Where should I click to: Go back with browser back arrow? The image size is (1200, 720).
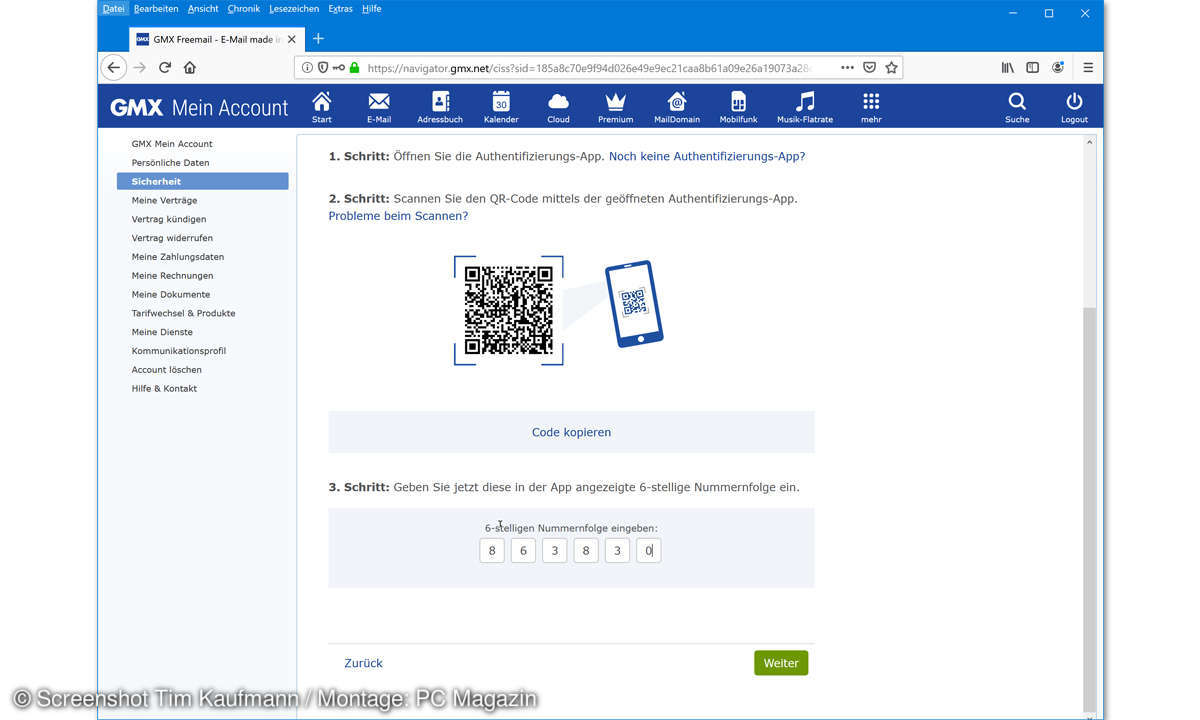(x=114, y=68)
